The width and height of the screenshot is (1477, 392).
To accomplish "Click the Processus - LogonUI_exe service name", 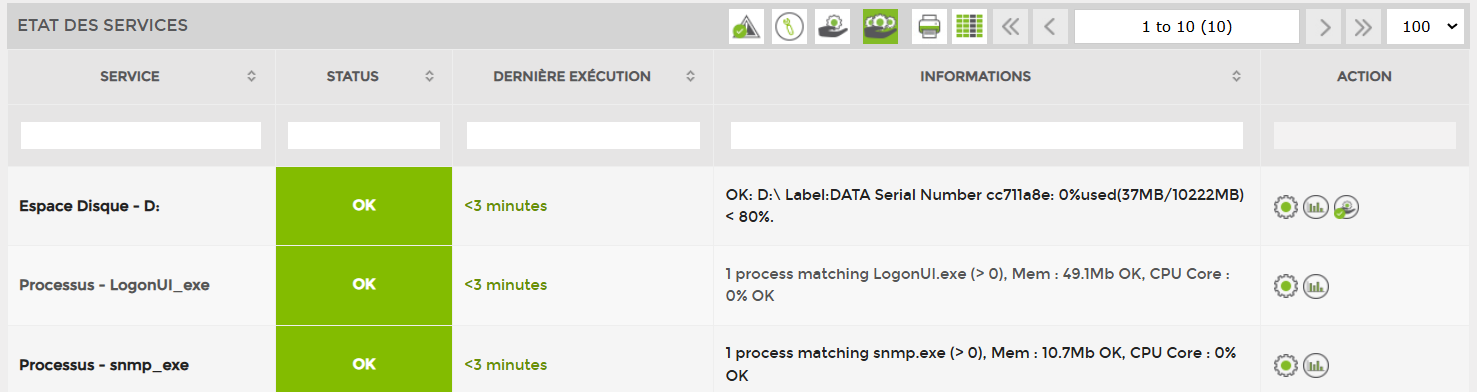I will click(114, 285).
